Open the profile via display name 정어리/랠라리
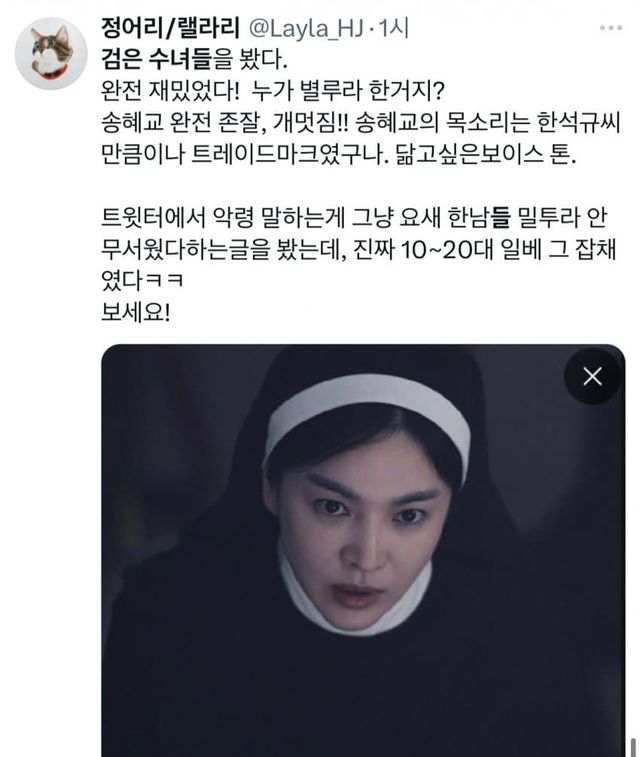Image resolution: width=640 pixels, height=757 pixels. tap(171, 29)
